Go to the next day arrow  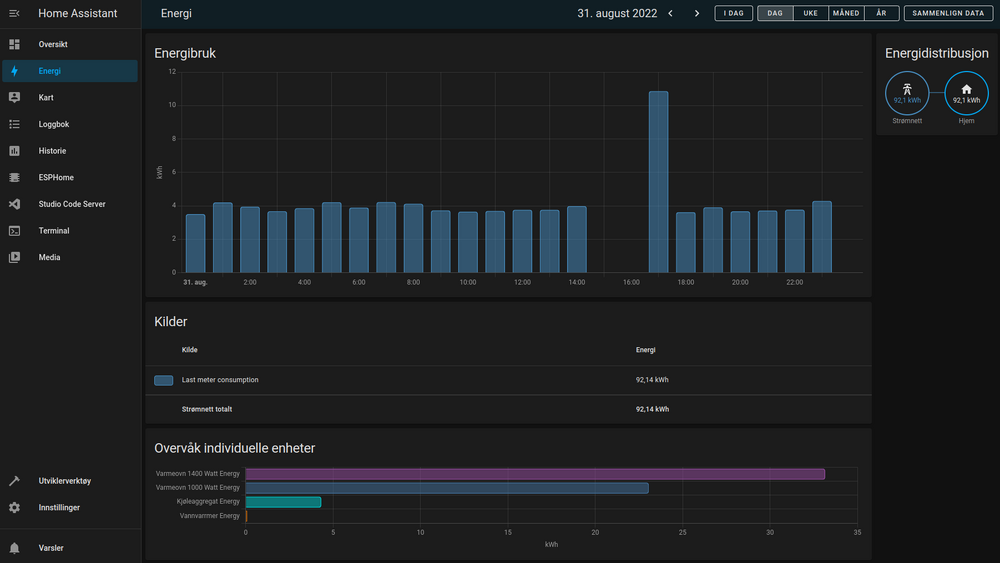(697, 14)
